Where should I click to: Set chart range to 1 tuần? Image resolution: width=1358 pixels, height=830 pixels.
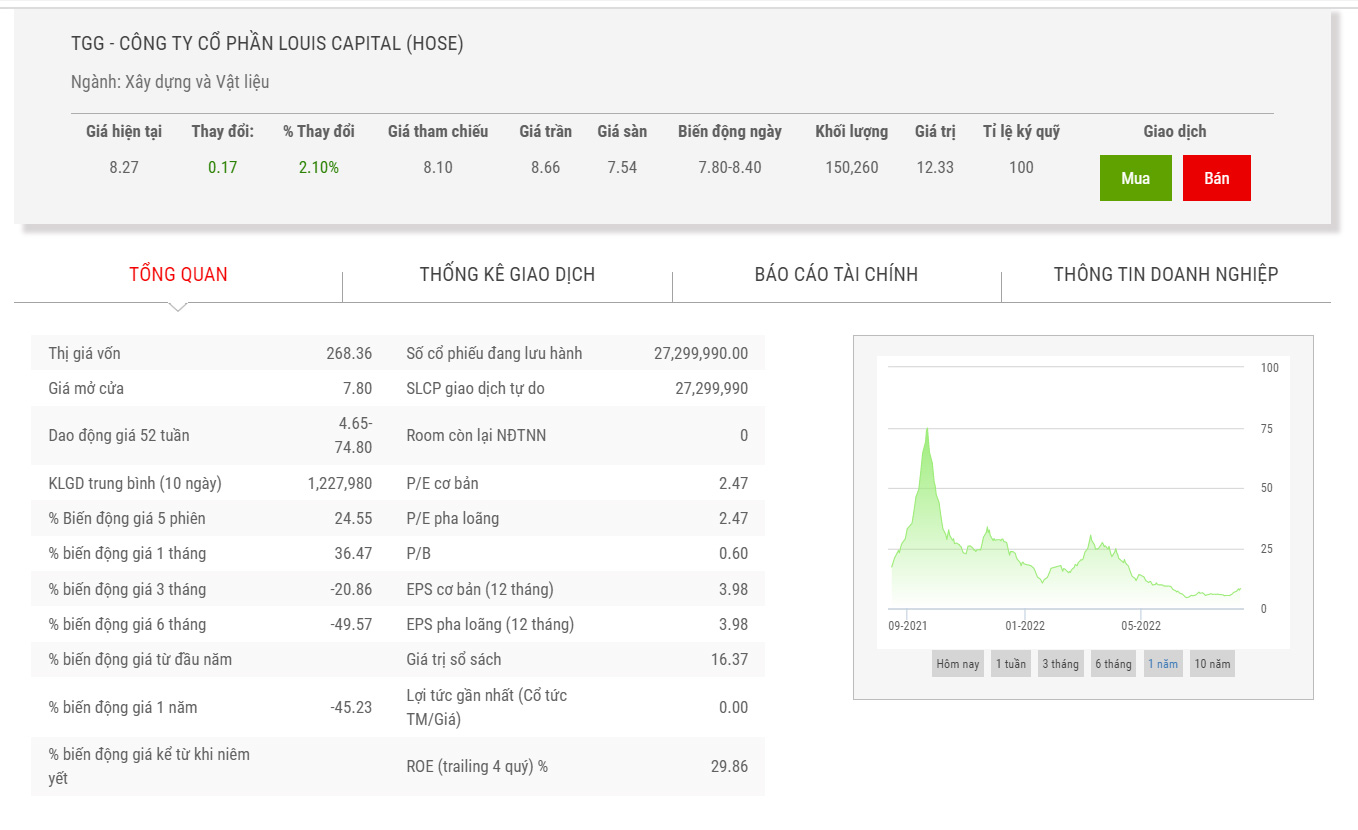[1010, 664]
